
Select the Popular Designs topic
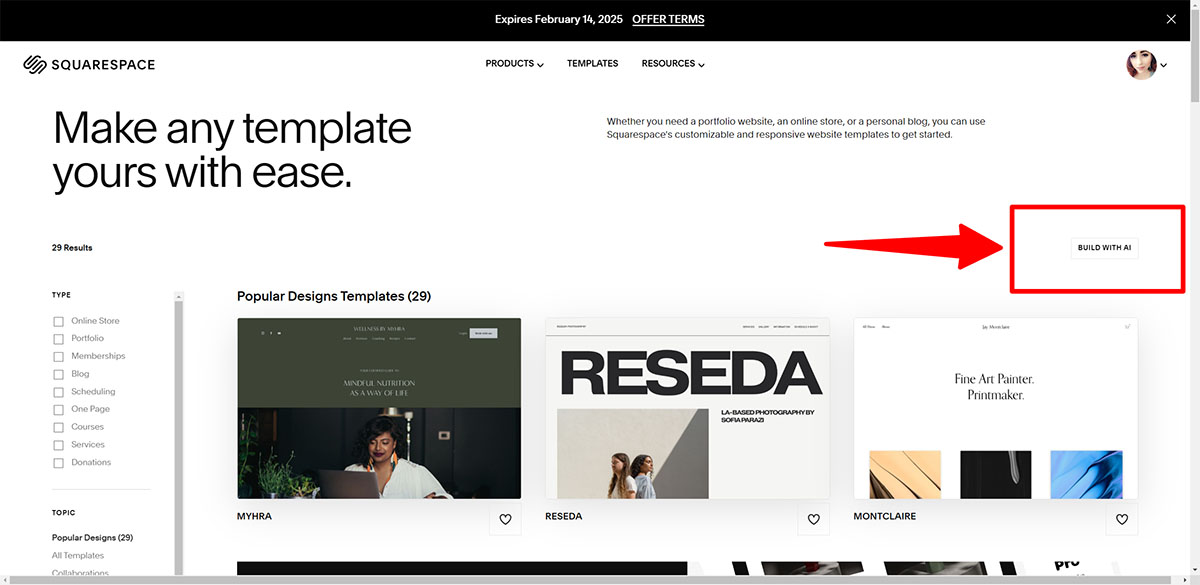point(92,537)
